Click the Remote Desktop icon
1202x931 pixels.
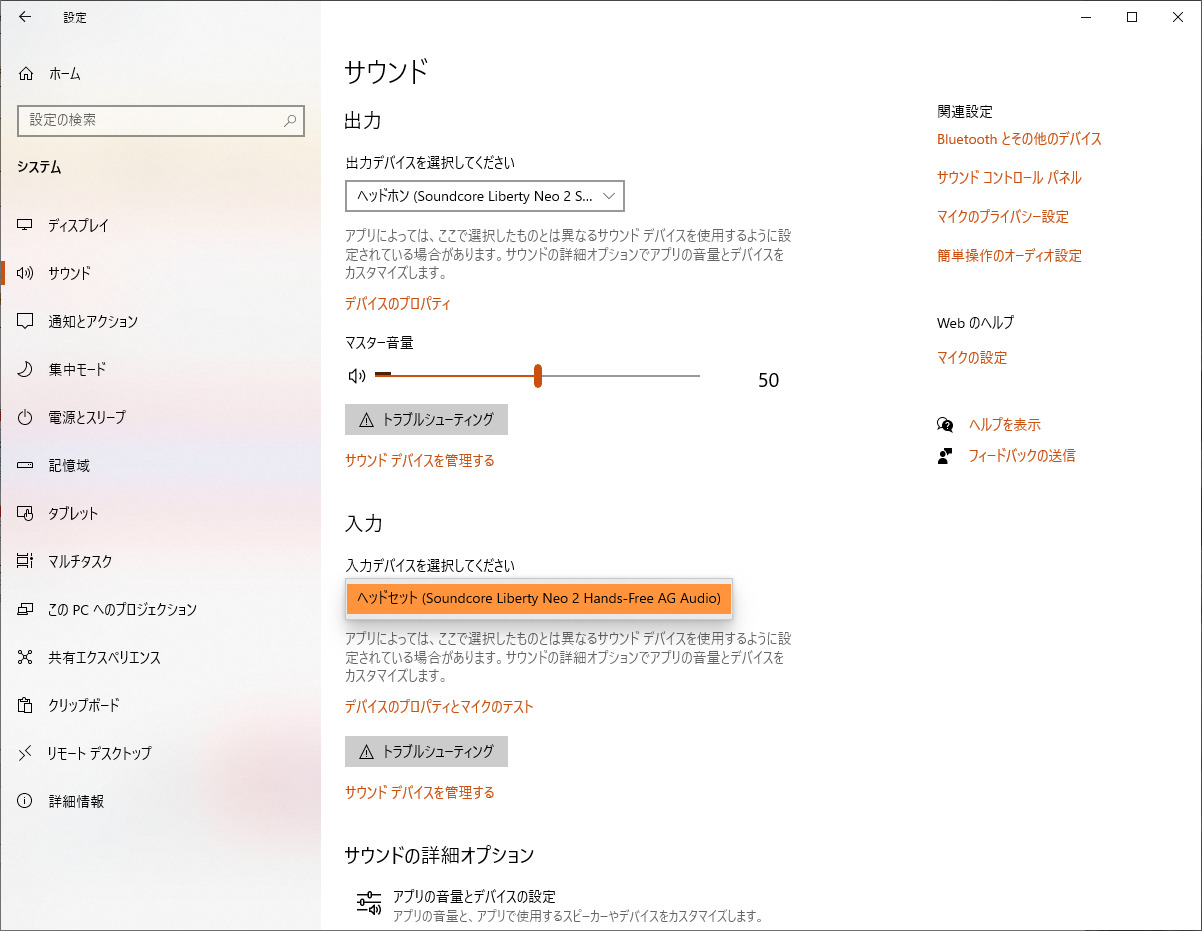click(25, 753)
